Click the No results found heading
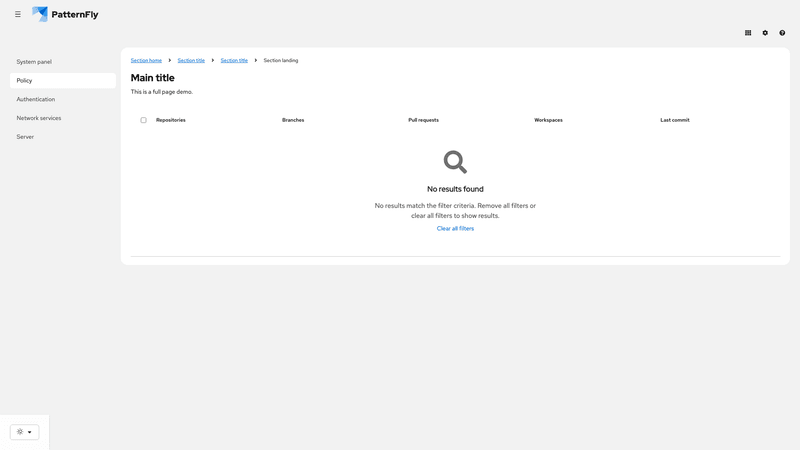This screenshot has height=450, width=800. pyautogui.click(x=455, y=189)
